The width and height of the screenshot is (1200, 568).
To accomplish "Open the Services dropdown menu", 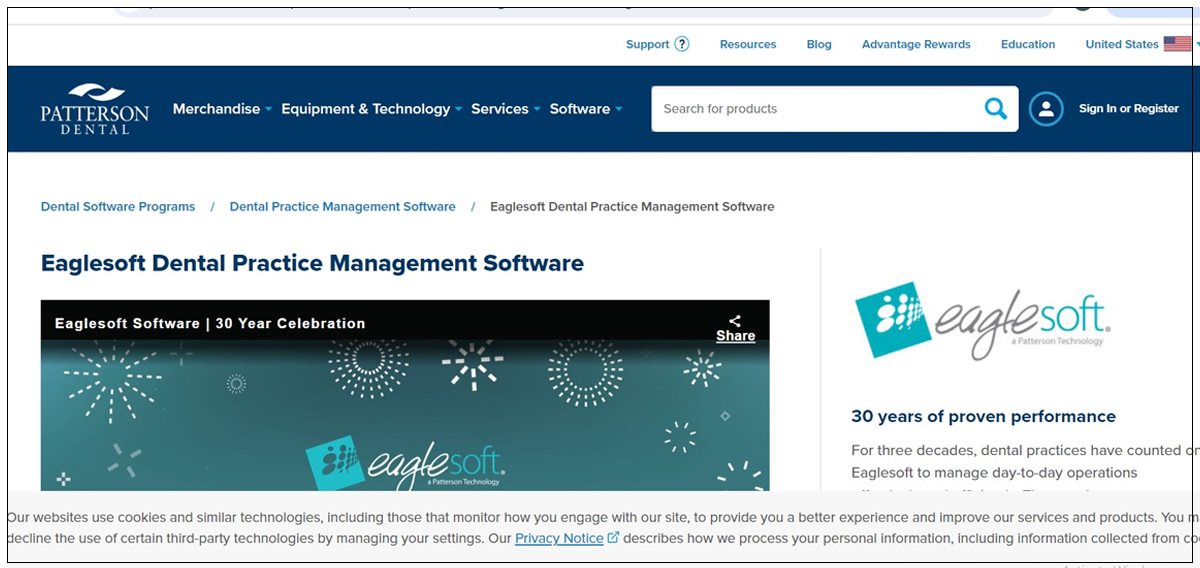I will [505, 109].
